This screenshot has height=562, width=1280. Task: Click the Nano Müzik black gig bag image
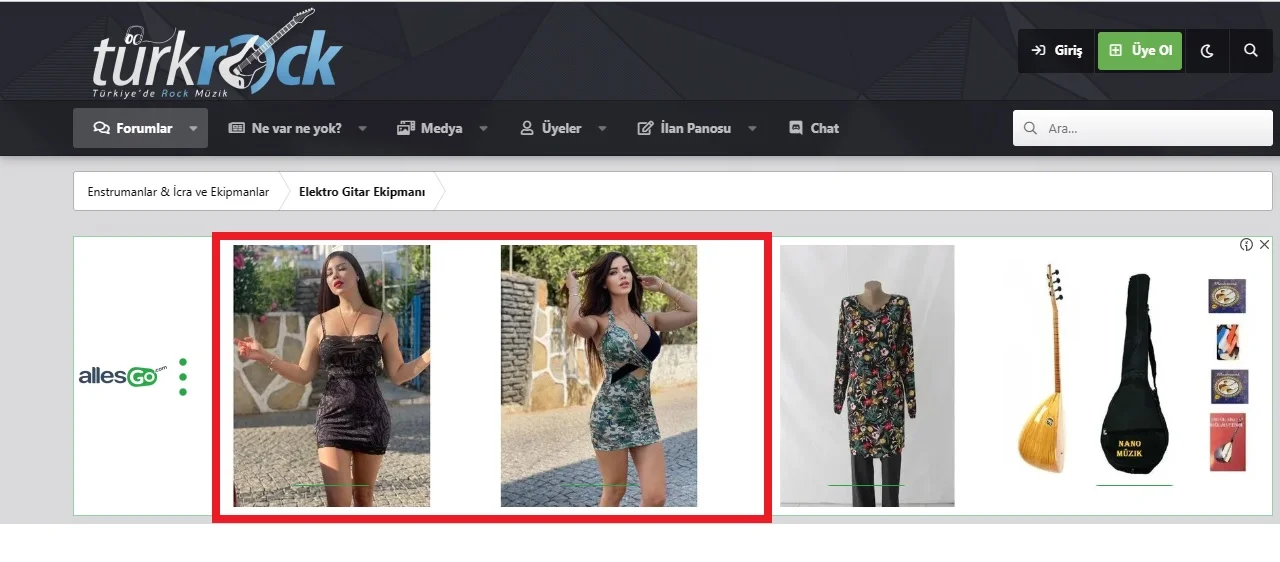1134,375
